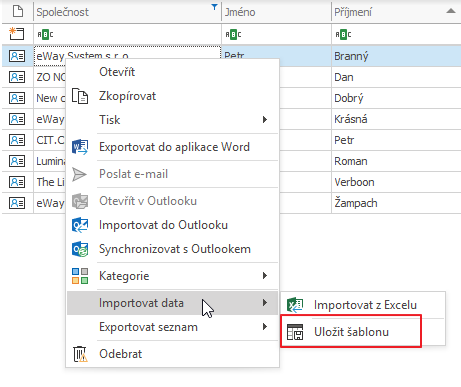Select the Dan surname cell
Image resolution: width=461 pixels, height=387 pixels.
tap(396, 77)
